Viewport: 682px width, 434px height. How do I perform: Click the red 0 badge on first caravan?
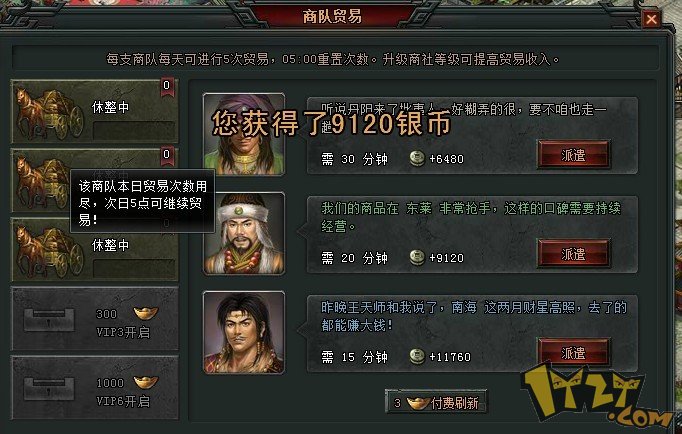pyautogui.click(x=167, y=86)
